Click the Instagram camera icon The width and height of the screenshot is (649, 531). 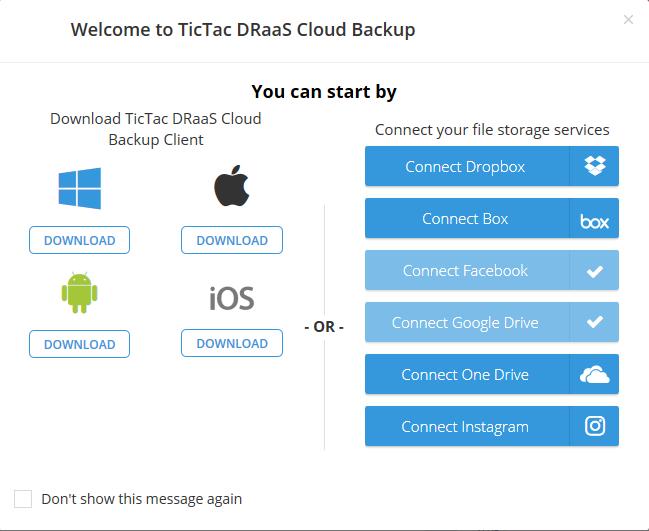595,426
